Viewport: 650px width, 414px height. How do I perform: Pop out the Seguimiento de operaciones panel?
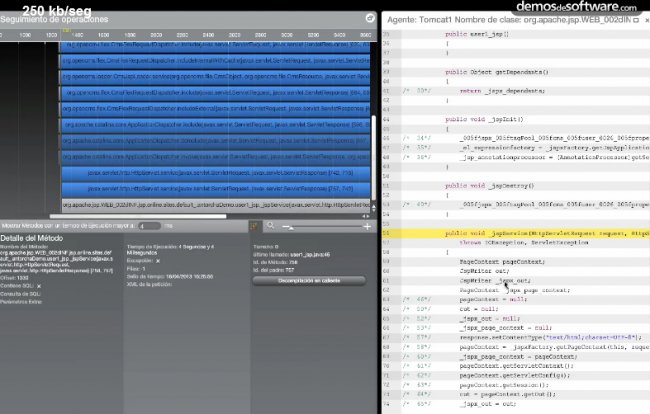[x=370, y=18]
